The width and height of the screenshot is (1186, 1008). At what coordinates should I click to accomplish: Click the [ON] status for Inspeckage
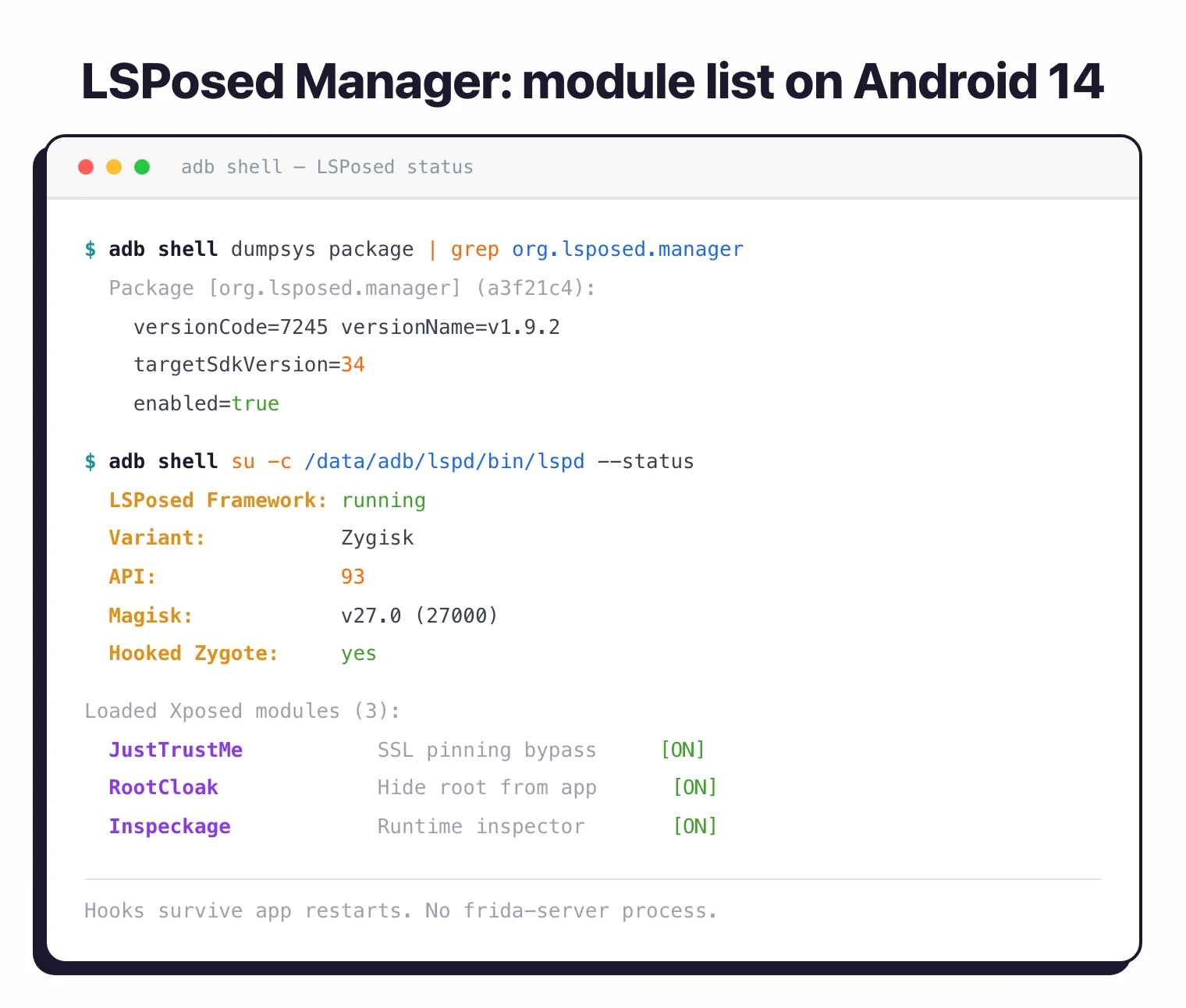pyautogui.click(x=695, y=826)
